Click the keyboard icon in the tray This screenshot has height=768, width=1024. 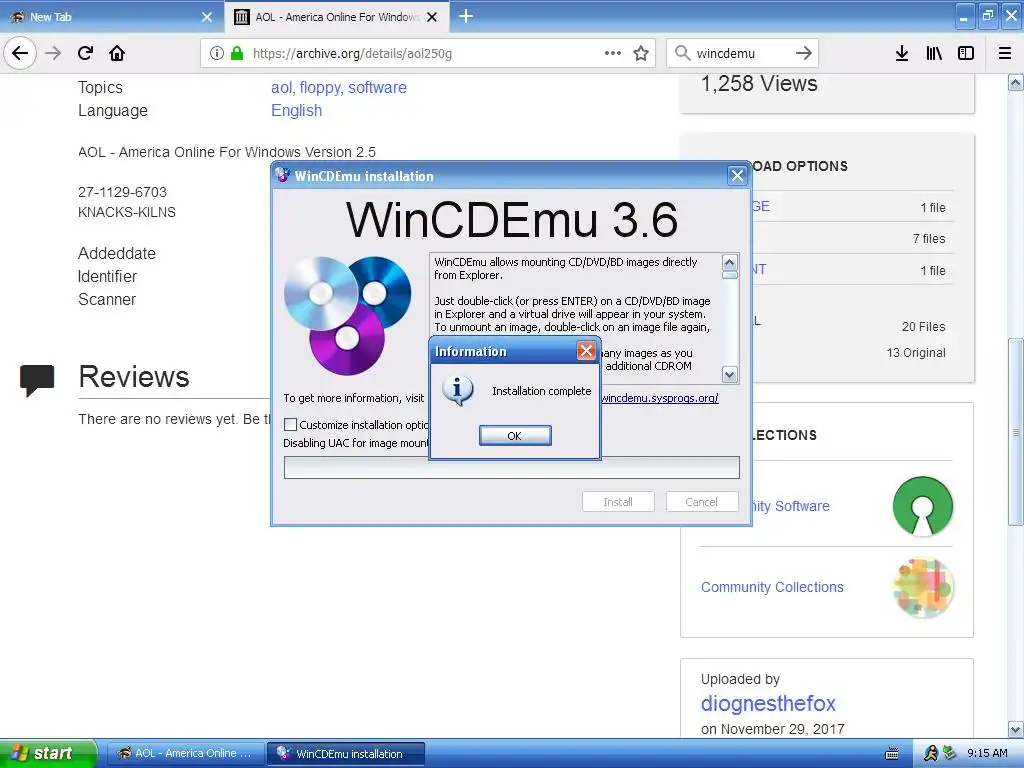tap(891, 754)
